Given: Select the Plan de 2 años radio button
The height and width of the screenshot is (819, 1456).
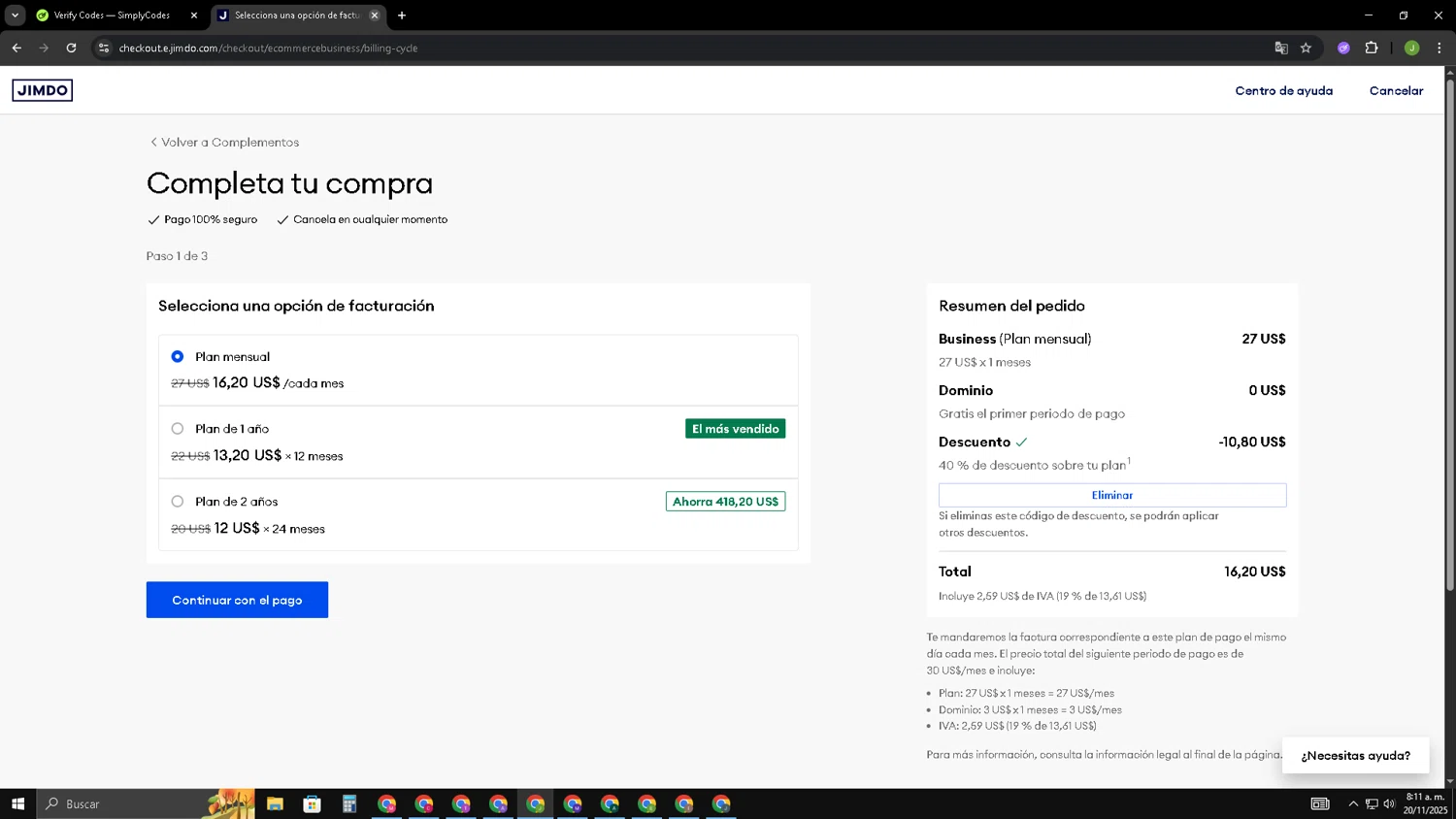Looking at the screenshot, I should (178, 502).
